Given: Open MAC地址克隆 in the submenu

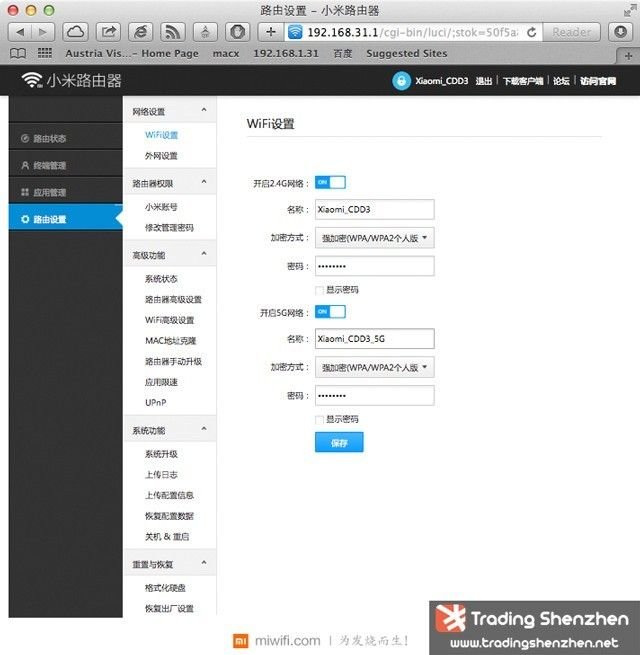Looking at the screenshot, I should (170, 340).
